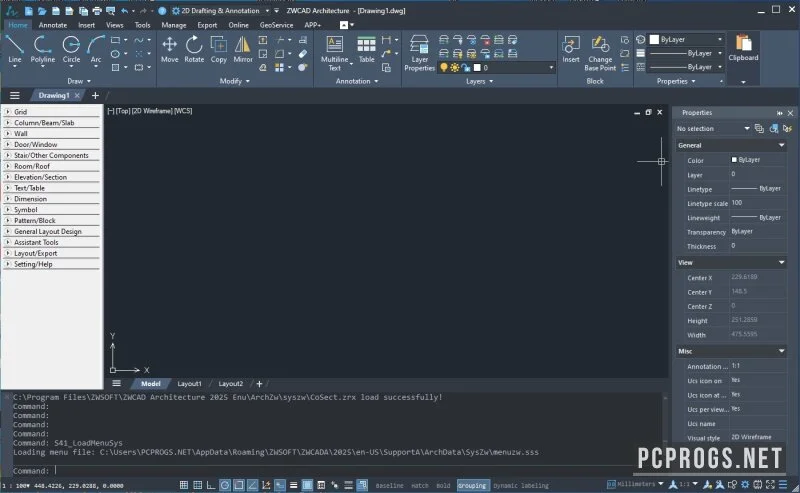Image resolution: width=800 pixels, height=493 pixels.
Task: Click the Toggle PICKADD icon in Properties panel
Action: click(x=759, y=129)
